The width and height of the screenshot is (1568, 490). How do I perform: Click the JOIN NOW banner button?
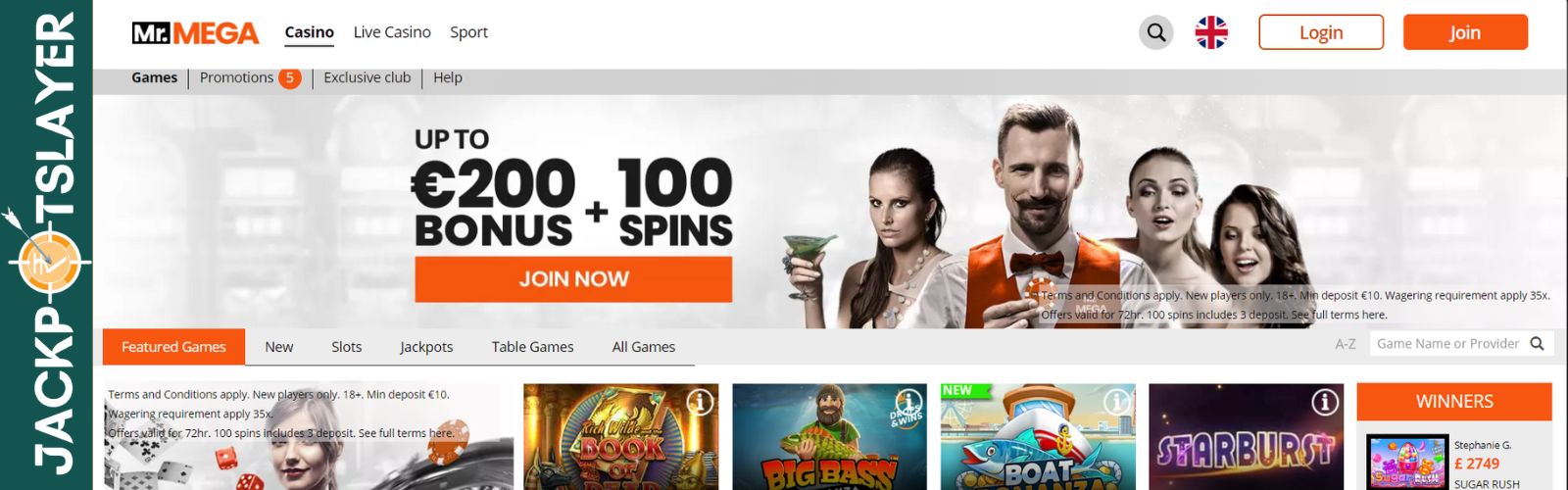coord(573,279)
